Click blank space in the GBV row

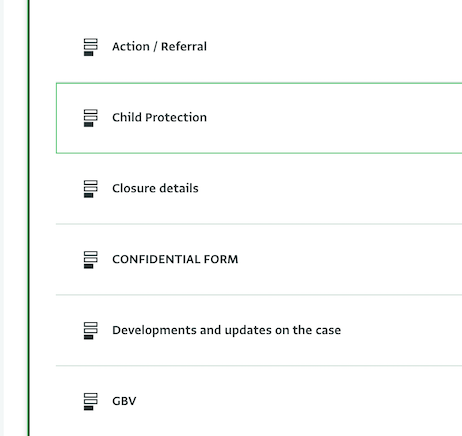300,401
